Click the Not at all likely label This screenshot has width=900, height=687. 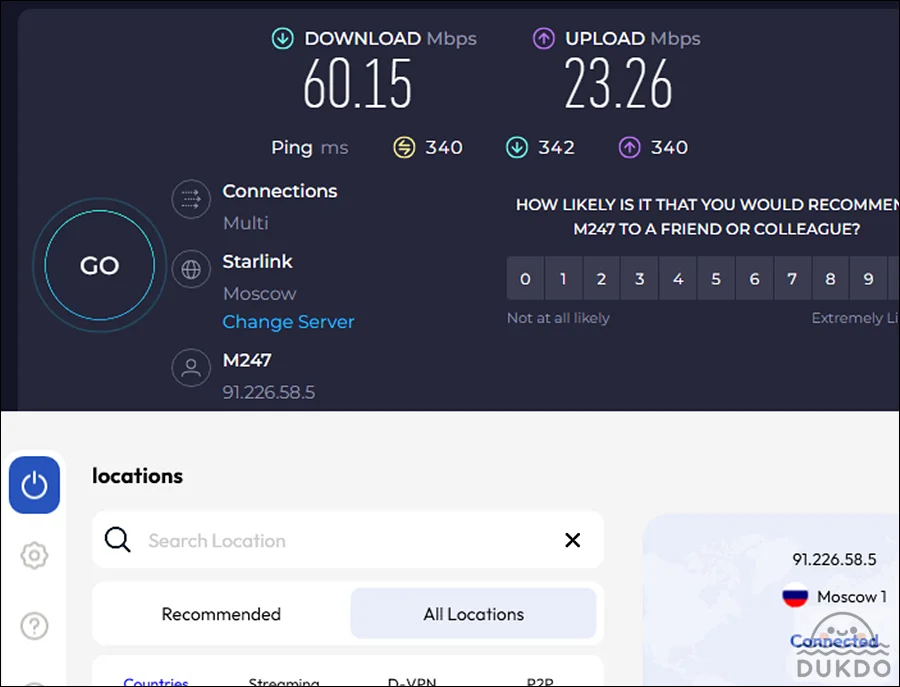point(558,318)
